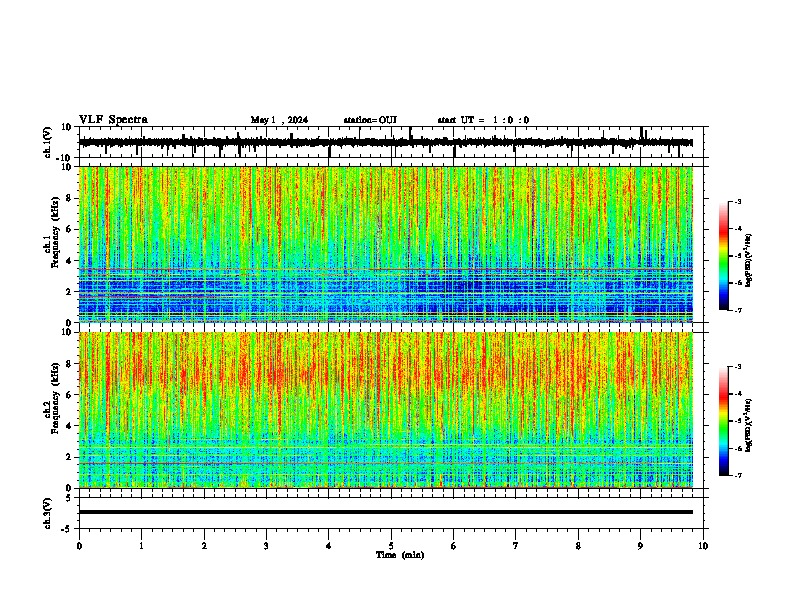Viewport: 792px width, 612px height.
Task: Click the 'Time (min)' axis title
Action: point(400,555)
